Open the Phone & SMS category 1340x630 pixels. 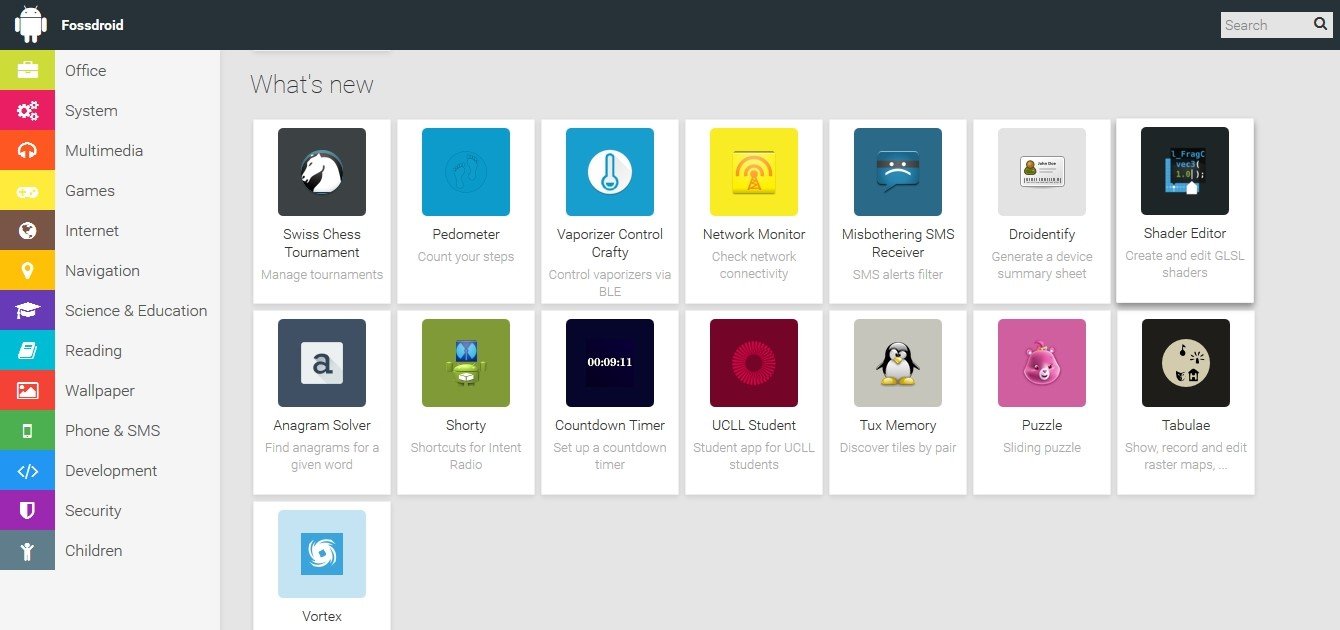110,430
